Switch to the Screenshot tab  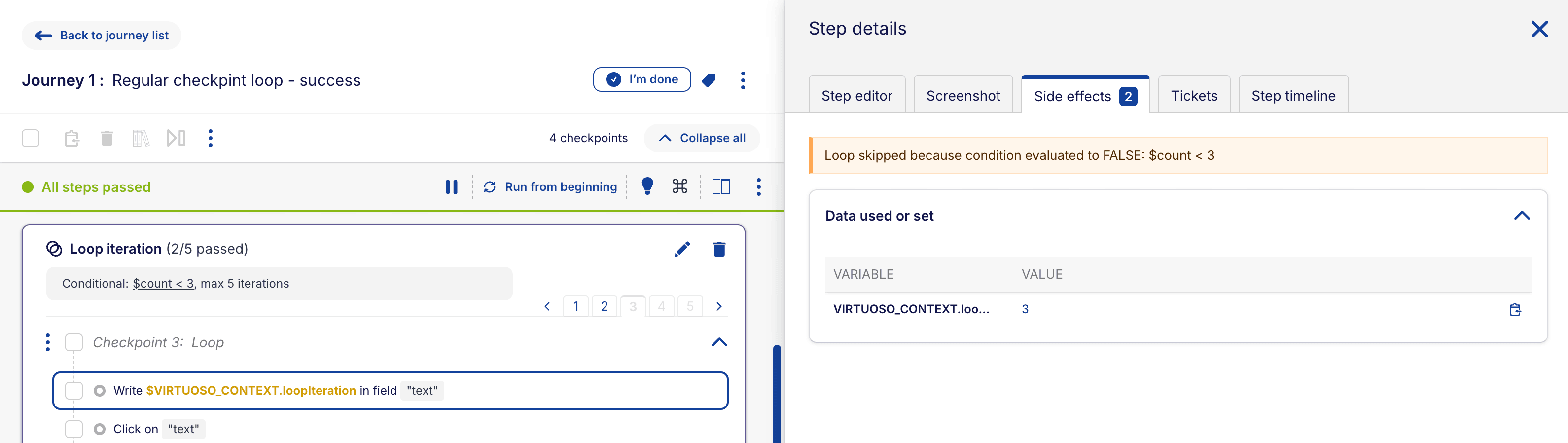coord(963,96)
